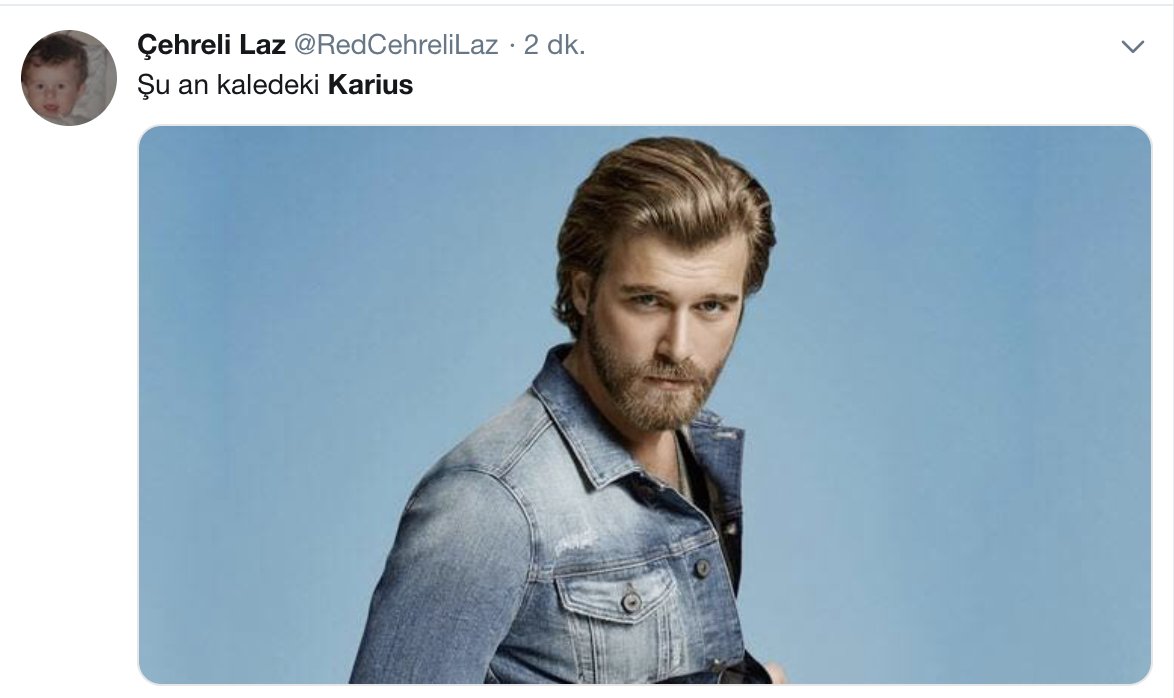Screen dimensions: 1174x698
Task: Open Çehreli Laz display name profile
Action: tap(211, 45)
